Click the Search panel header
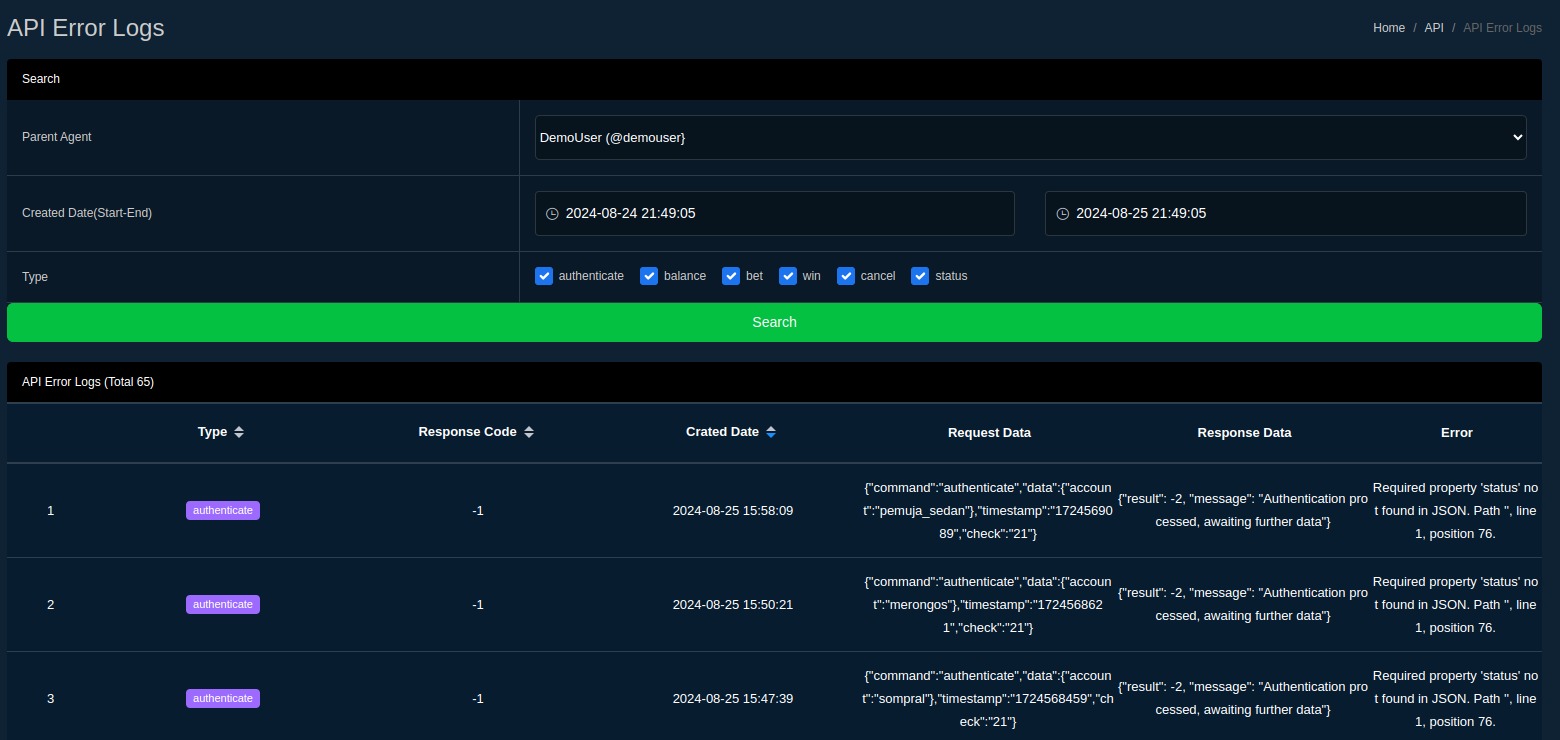This screenshot has height=740, width=1560. tap(774, 79)
